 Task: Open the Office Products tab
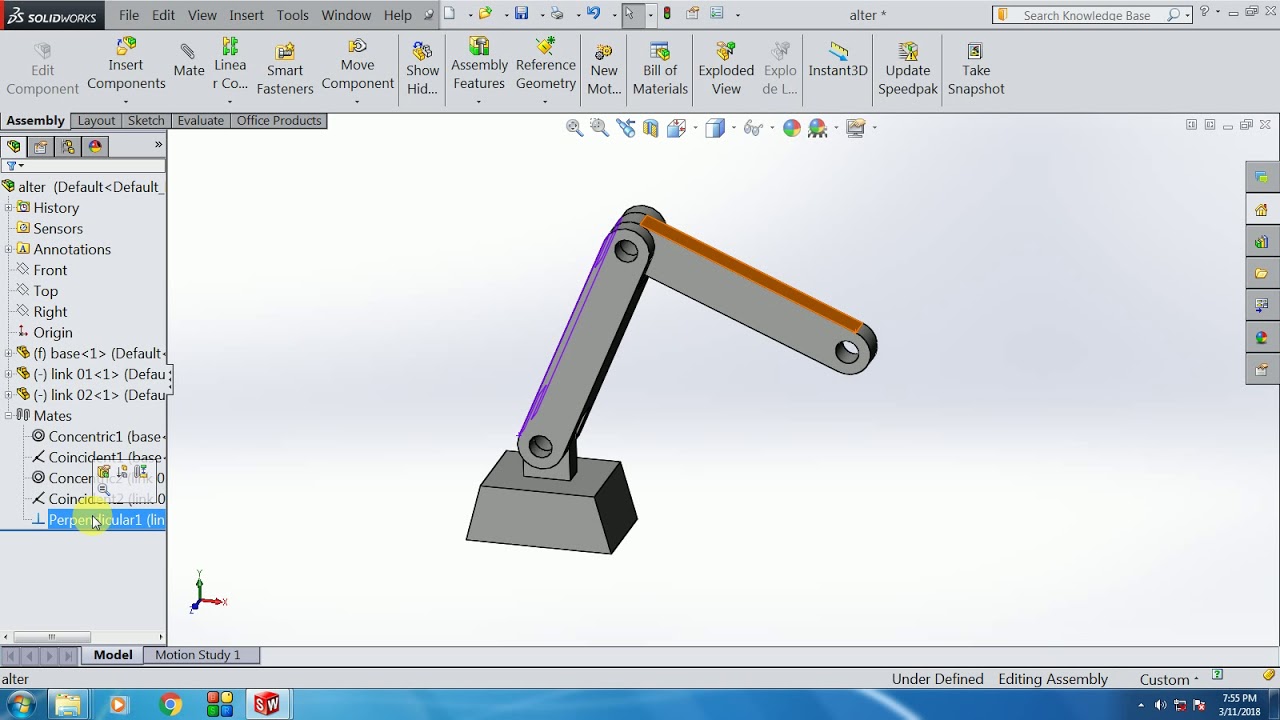point(279,120)
